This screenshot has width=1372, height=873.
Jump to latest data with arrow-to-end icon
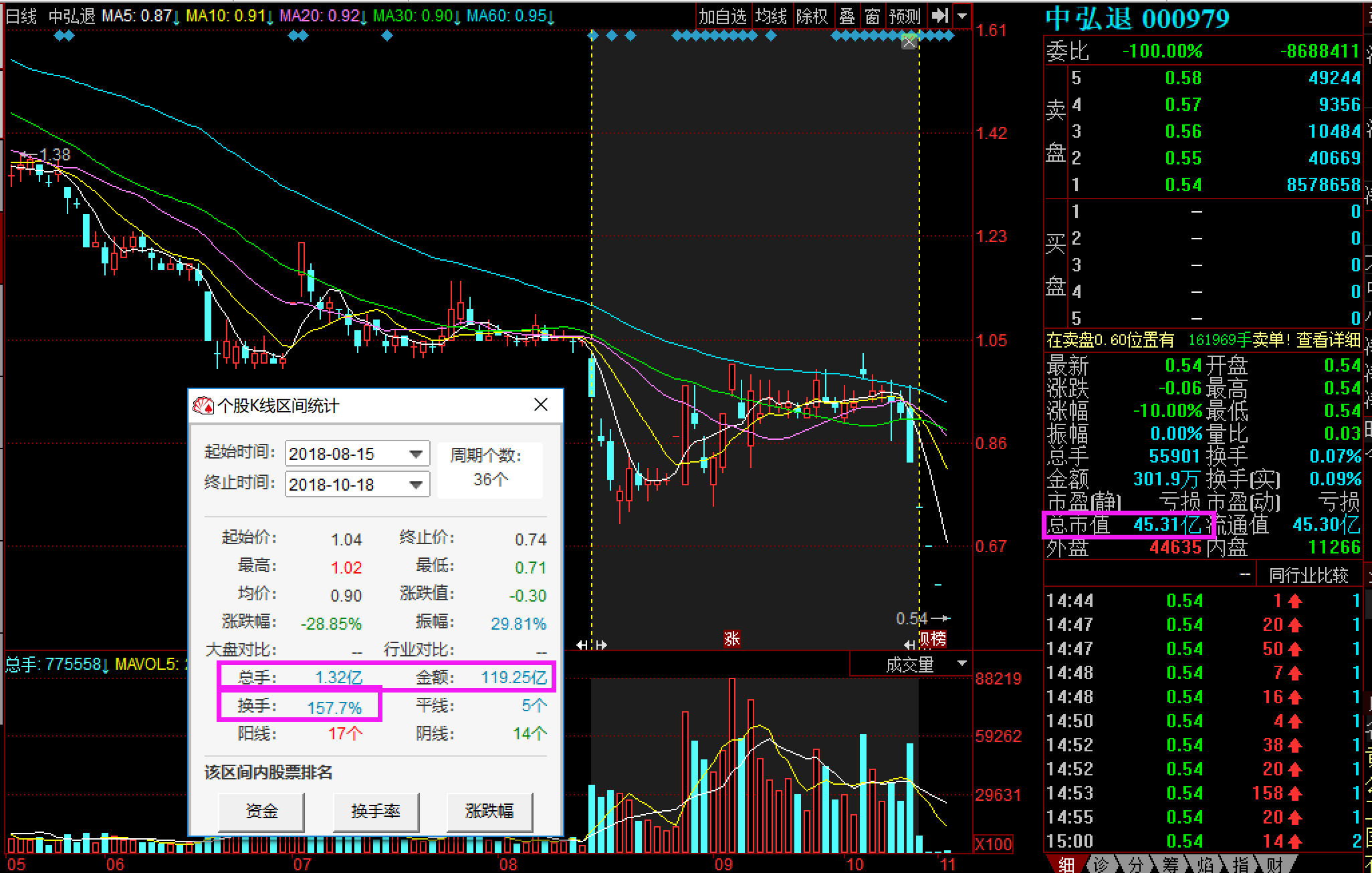pos(941,15)
